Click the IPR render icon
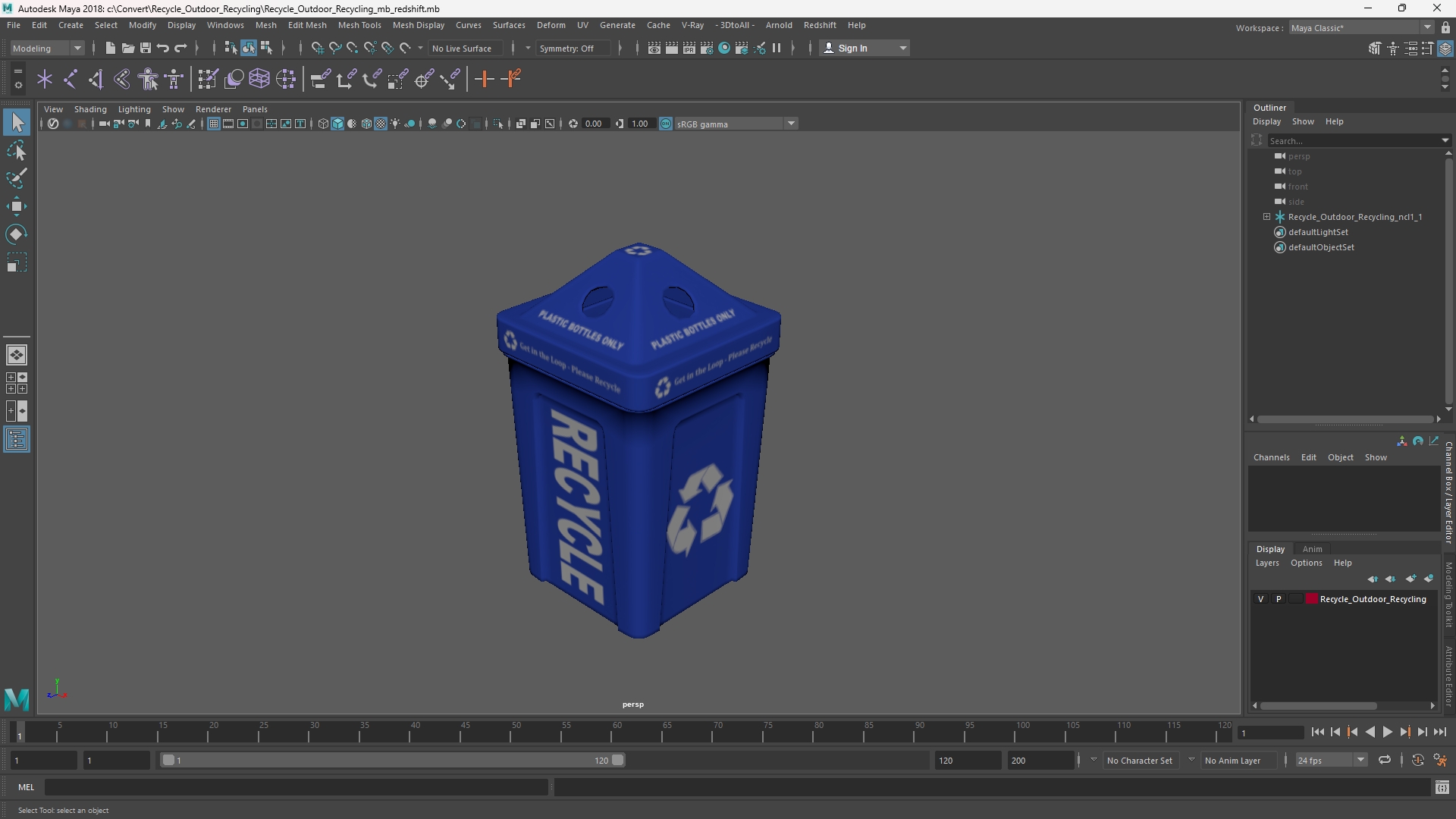This screenshot has height=819, width=1456. click(x=689, y=48)
